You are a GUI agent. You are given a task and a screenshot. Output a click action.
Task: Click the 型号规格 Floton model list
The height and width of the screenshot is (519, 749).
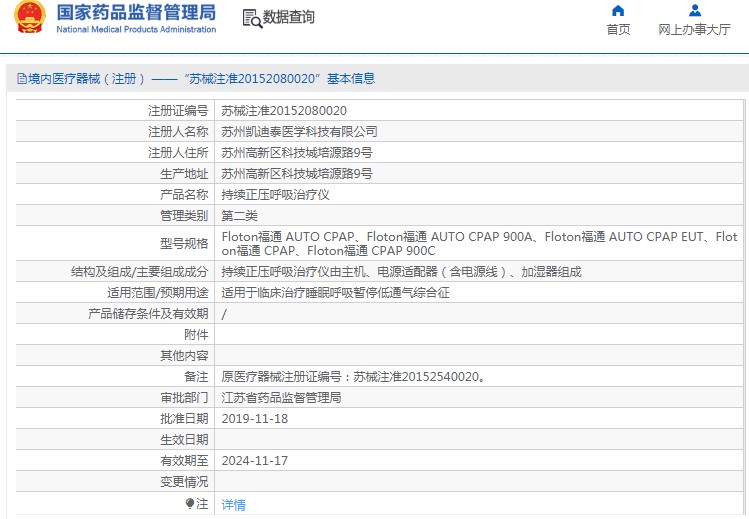point(480,244)
